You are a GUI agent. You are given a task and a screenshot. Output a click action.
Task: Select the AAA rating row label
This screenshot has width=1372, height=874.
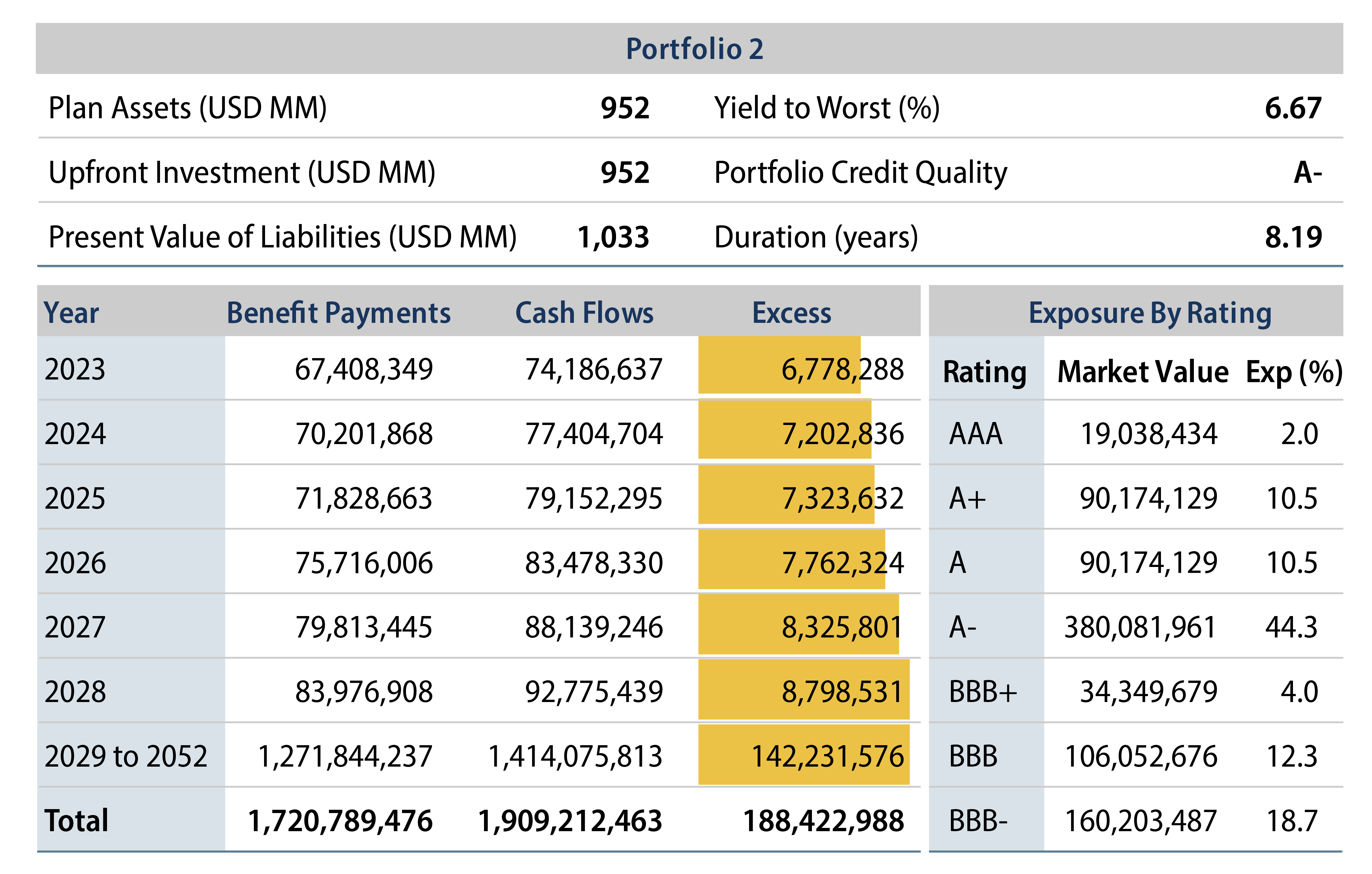[x=976, y=434]
